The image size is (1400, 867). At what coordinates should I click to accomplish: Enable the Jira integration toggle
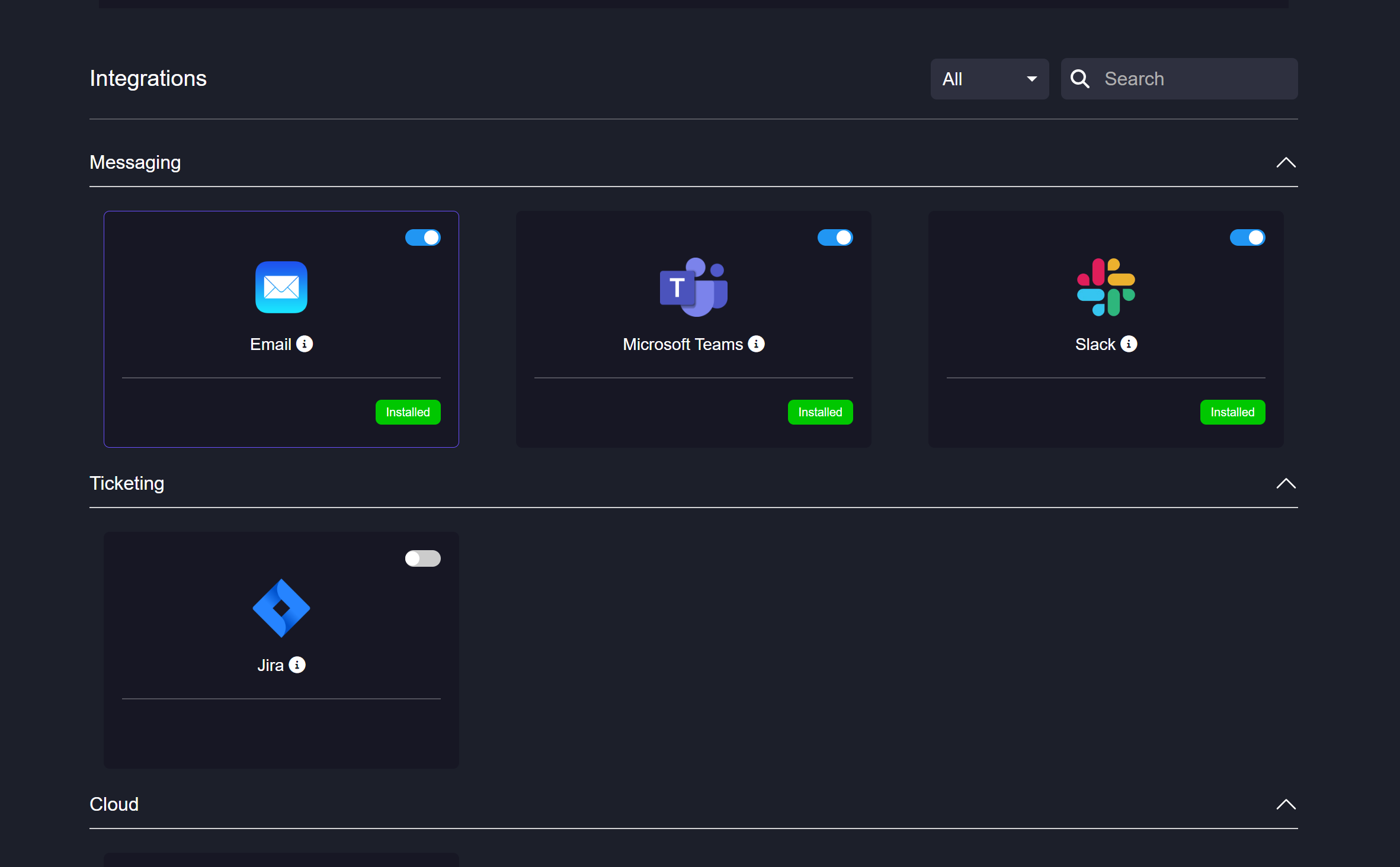(x=422, y=558)
